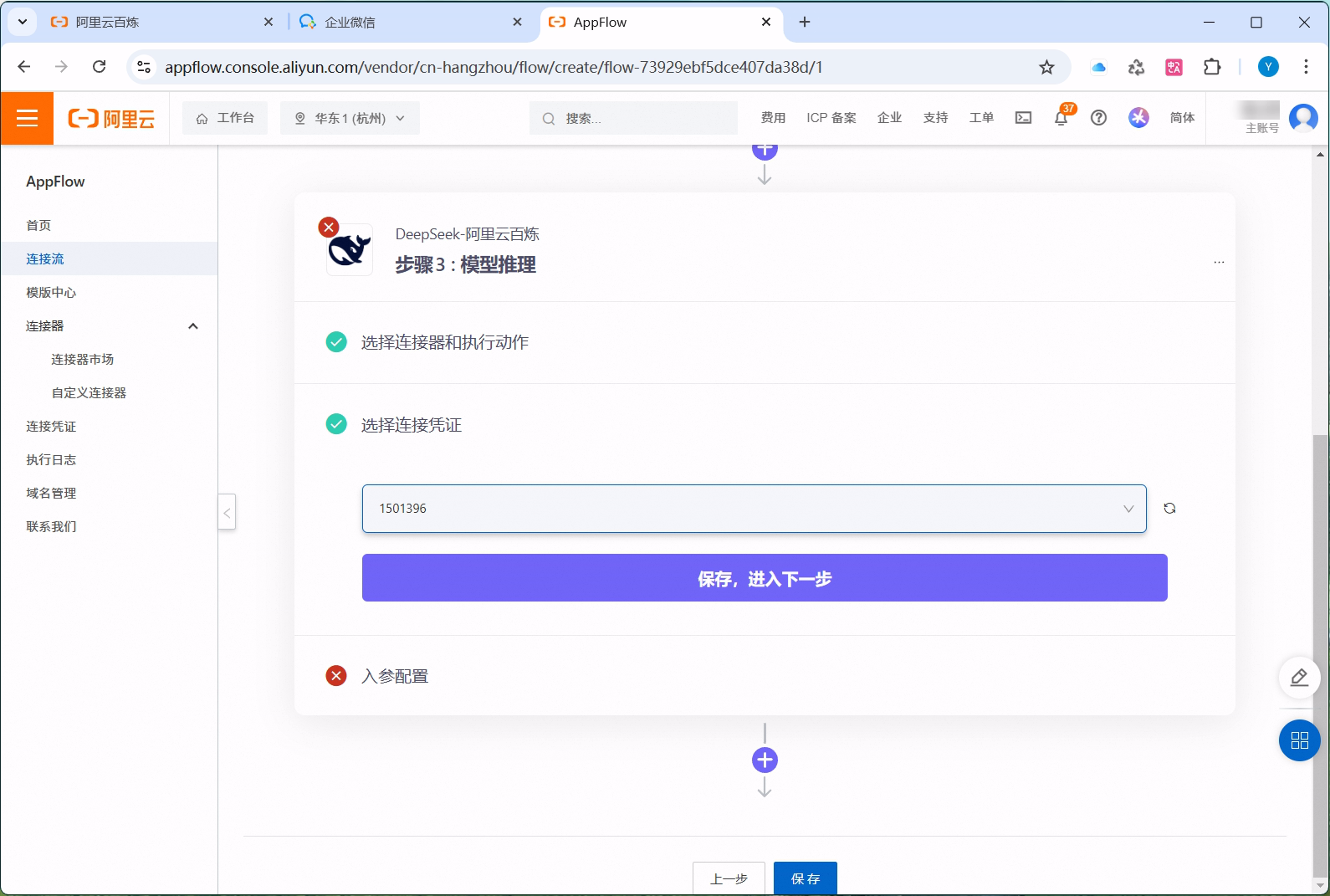This screenshot has height=896, width=1330.
Task: Open the 费用 menu
Action: tap(773, 118)
